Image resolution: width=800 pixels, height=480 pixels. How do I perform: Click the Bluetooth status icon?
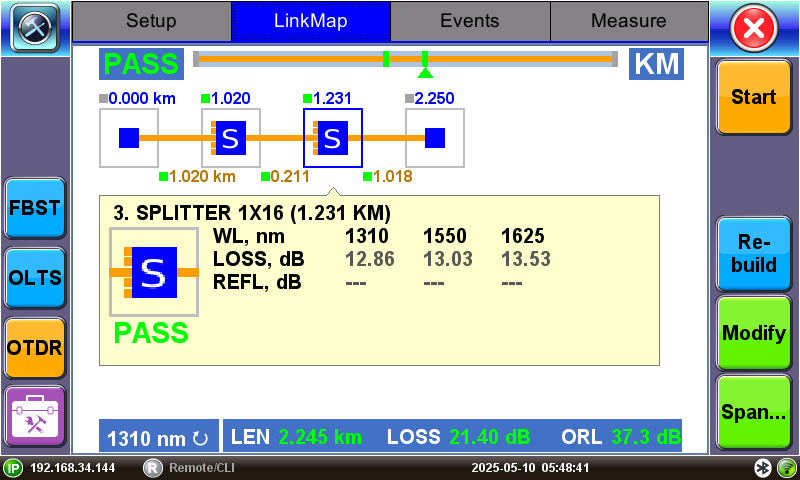pyautogui.click(x=762, y=468)
